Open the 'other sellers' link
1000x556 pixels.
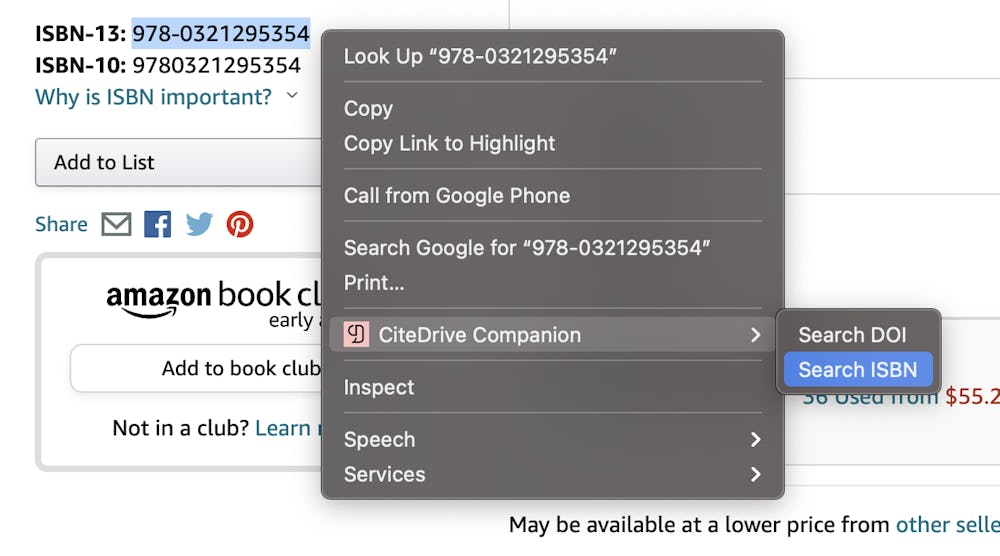[948, 525]
